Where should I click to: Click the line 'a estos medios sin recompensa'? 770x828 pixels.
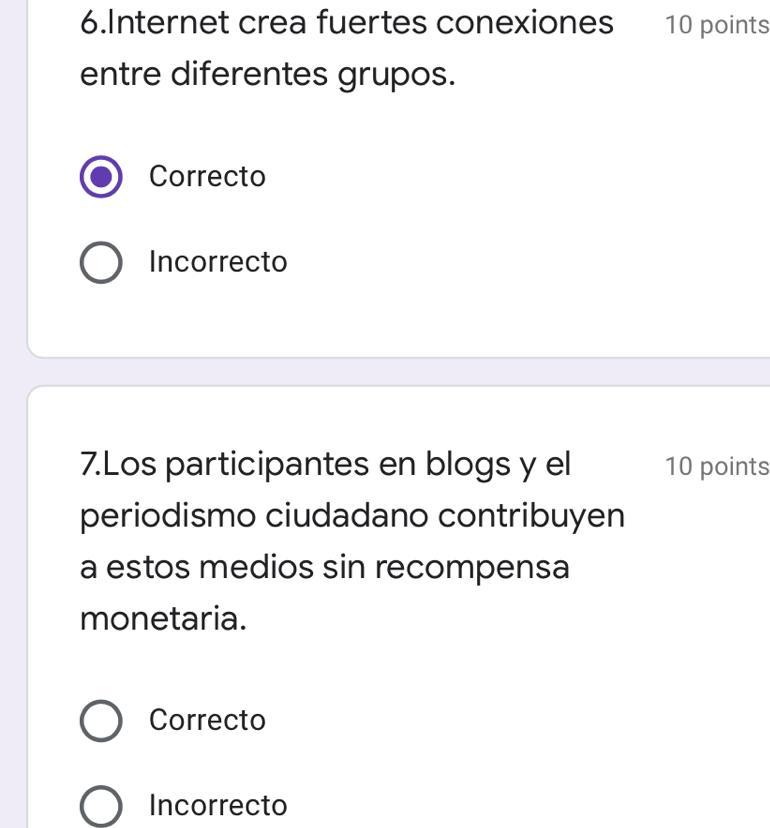(325, 567)
